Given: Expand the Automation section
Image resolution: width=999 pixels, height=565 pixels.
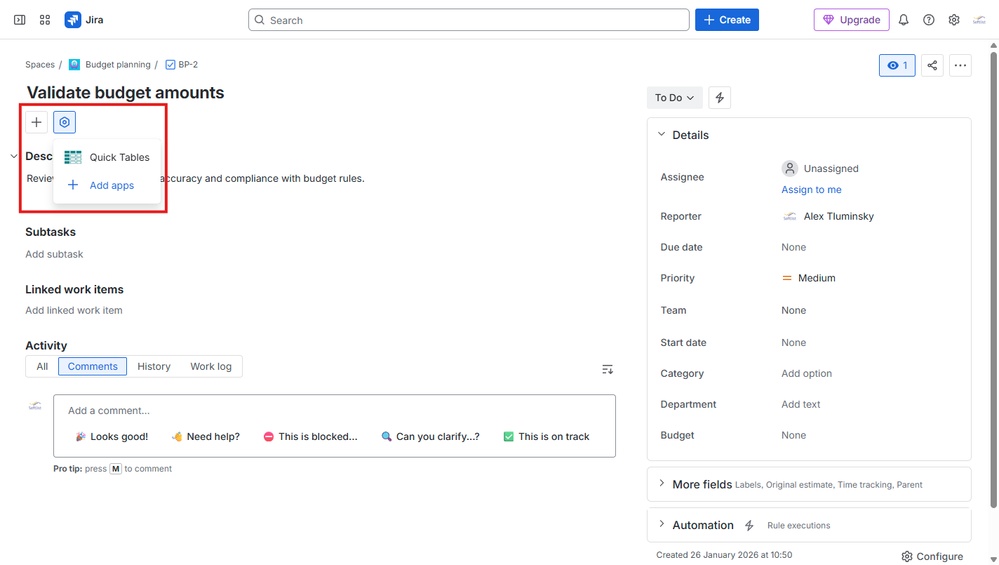Looking at the screenshot, I should click(661, 524).
